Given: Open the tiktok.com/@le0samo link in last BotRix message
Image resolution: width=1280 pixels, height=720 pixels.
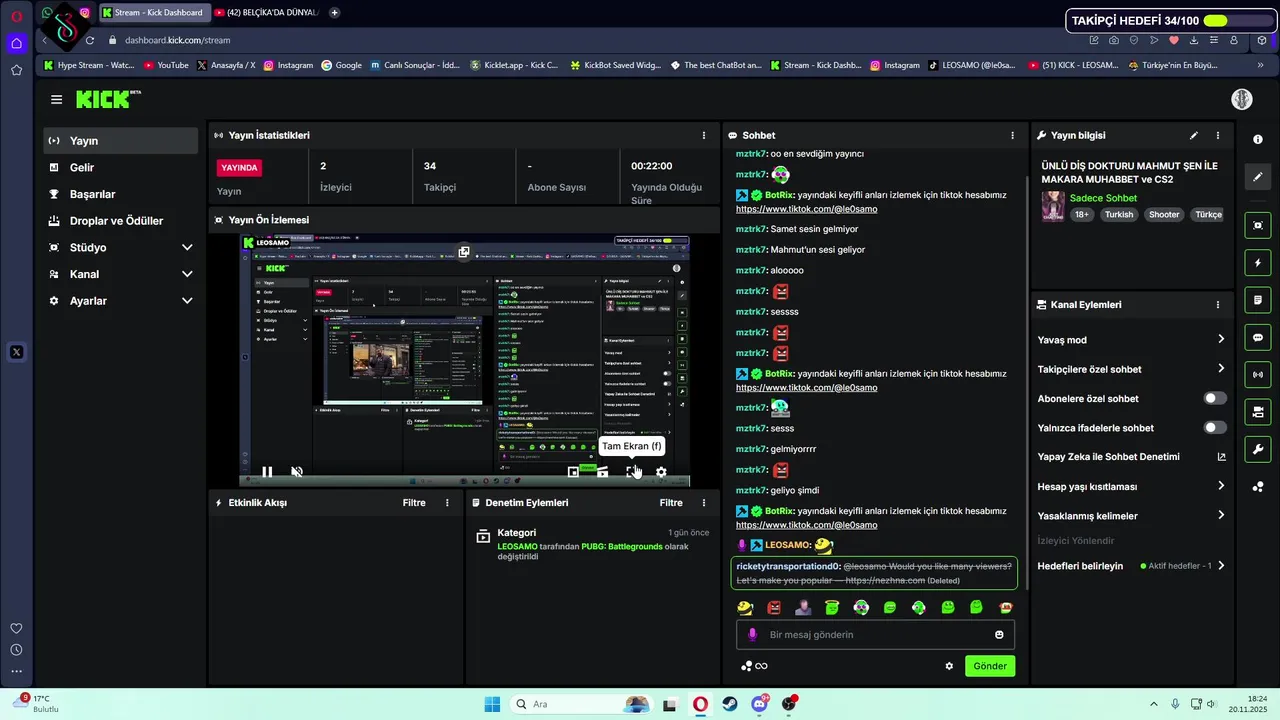Looking at the screenshot, I should click(x=806, y=525).
